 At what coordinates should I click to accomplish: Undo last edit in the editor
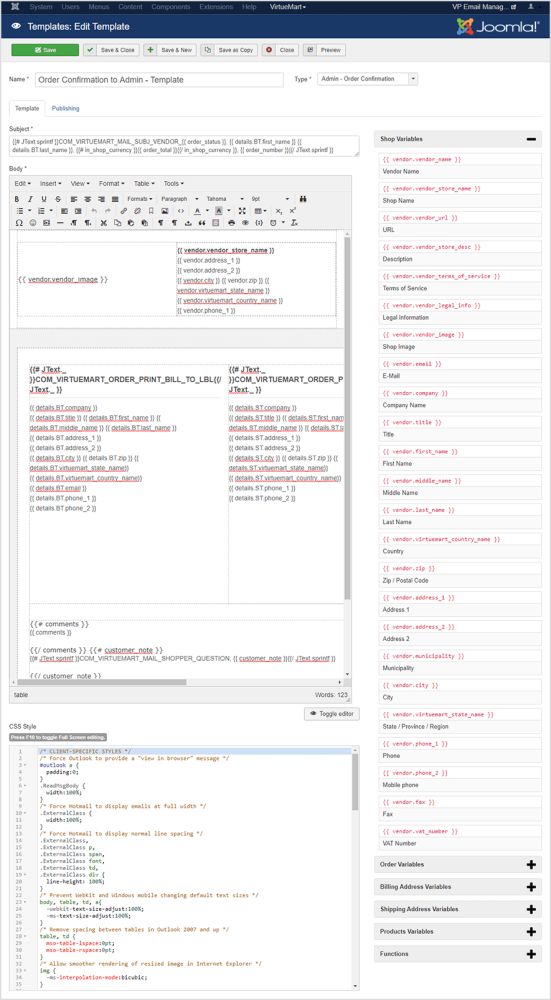coord(94,210)
